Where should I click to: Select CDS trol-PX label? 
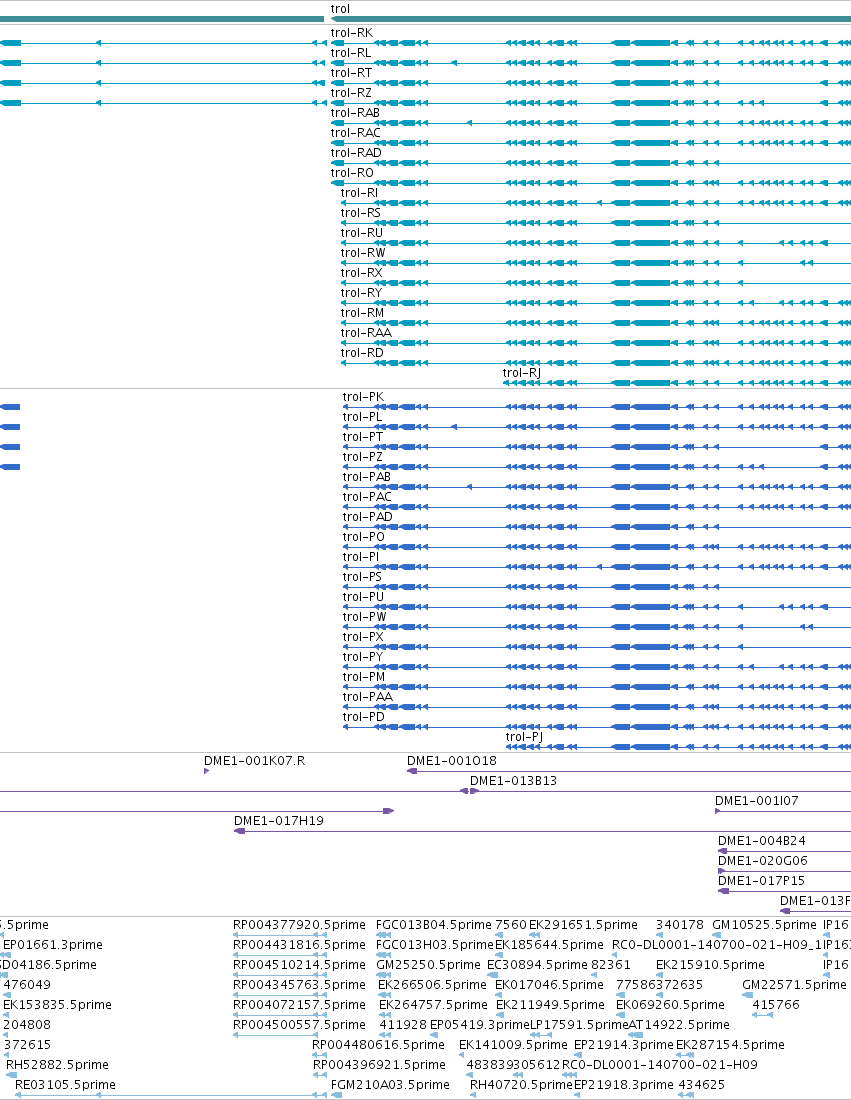363,637
